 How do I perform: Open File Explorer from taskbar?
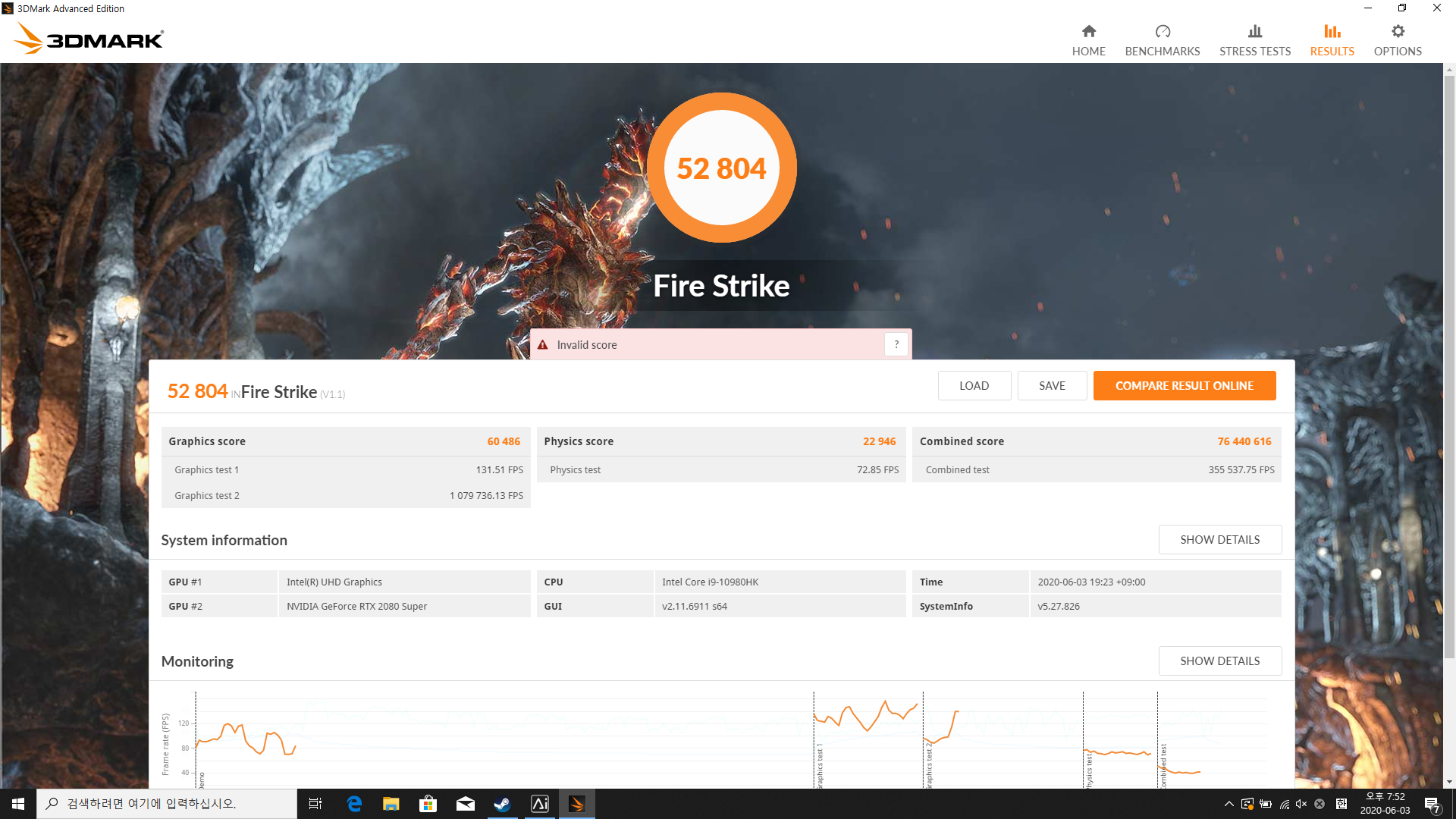[x=391, y=804]
